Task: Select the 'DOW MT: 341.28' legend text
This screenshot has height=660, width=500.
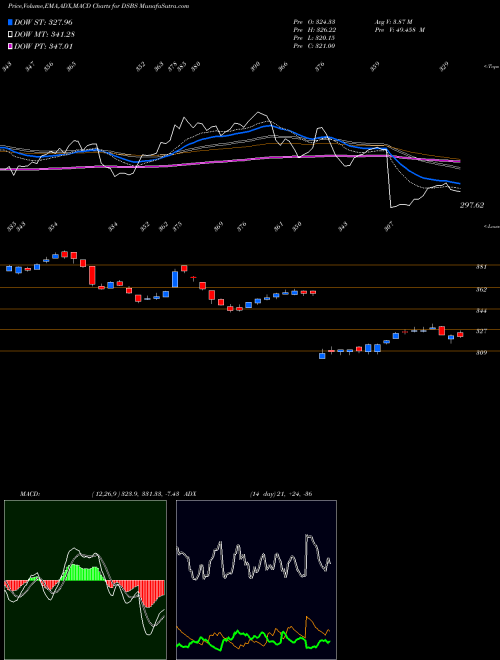Action: [x=44, y=34]
